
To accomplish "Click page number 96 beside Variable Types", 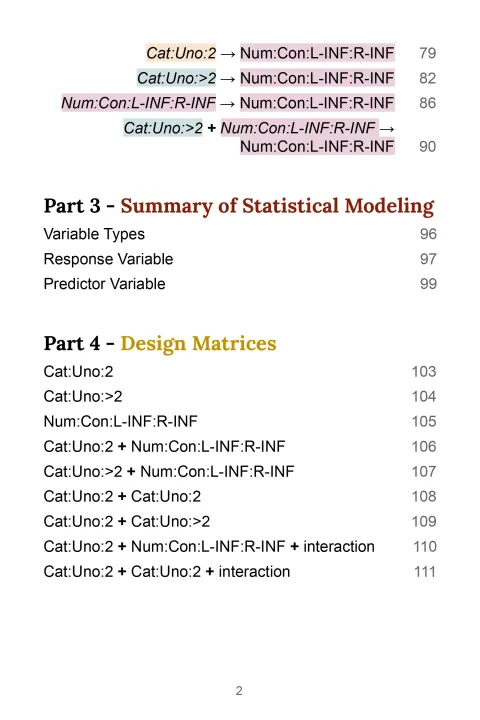I will (428, 234).
